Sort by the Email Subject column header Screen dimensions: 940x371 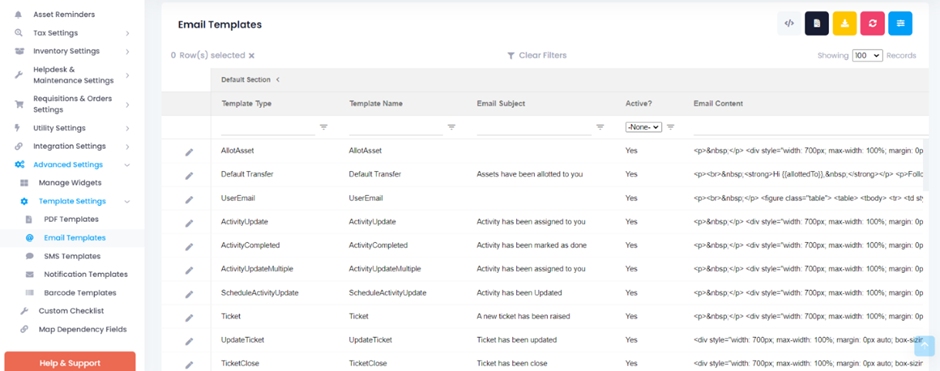(501, 104)
